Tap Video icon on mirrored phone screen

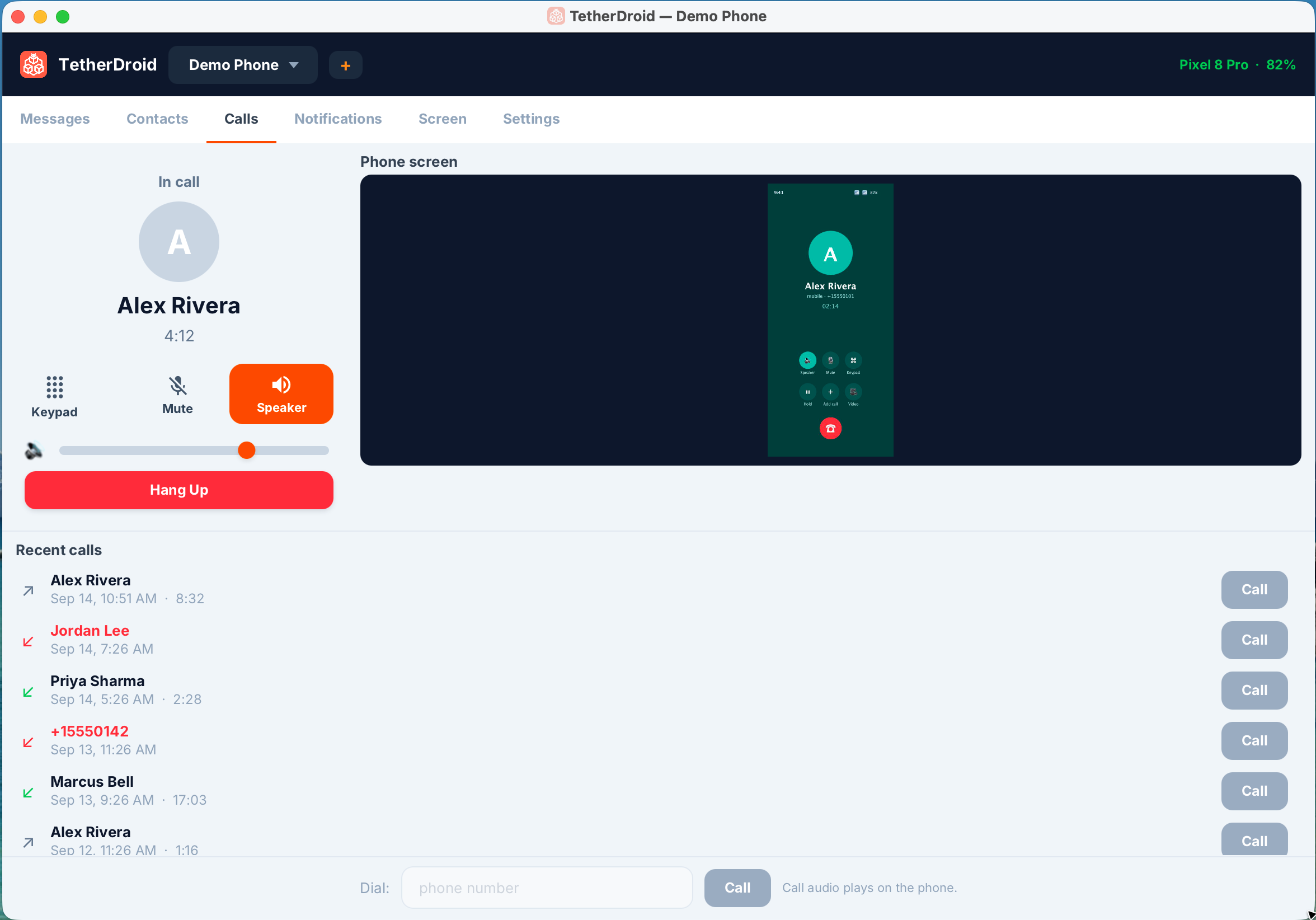[x=853, y=392]
